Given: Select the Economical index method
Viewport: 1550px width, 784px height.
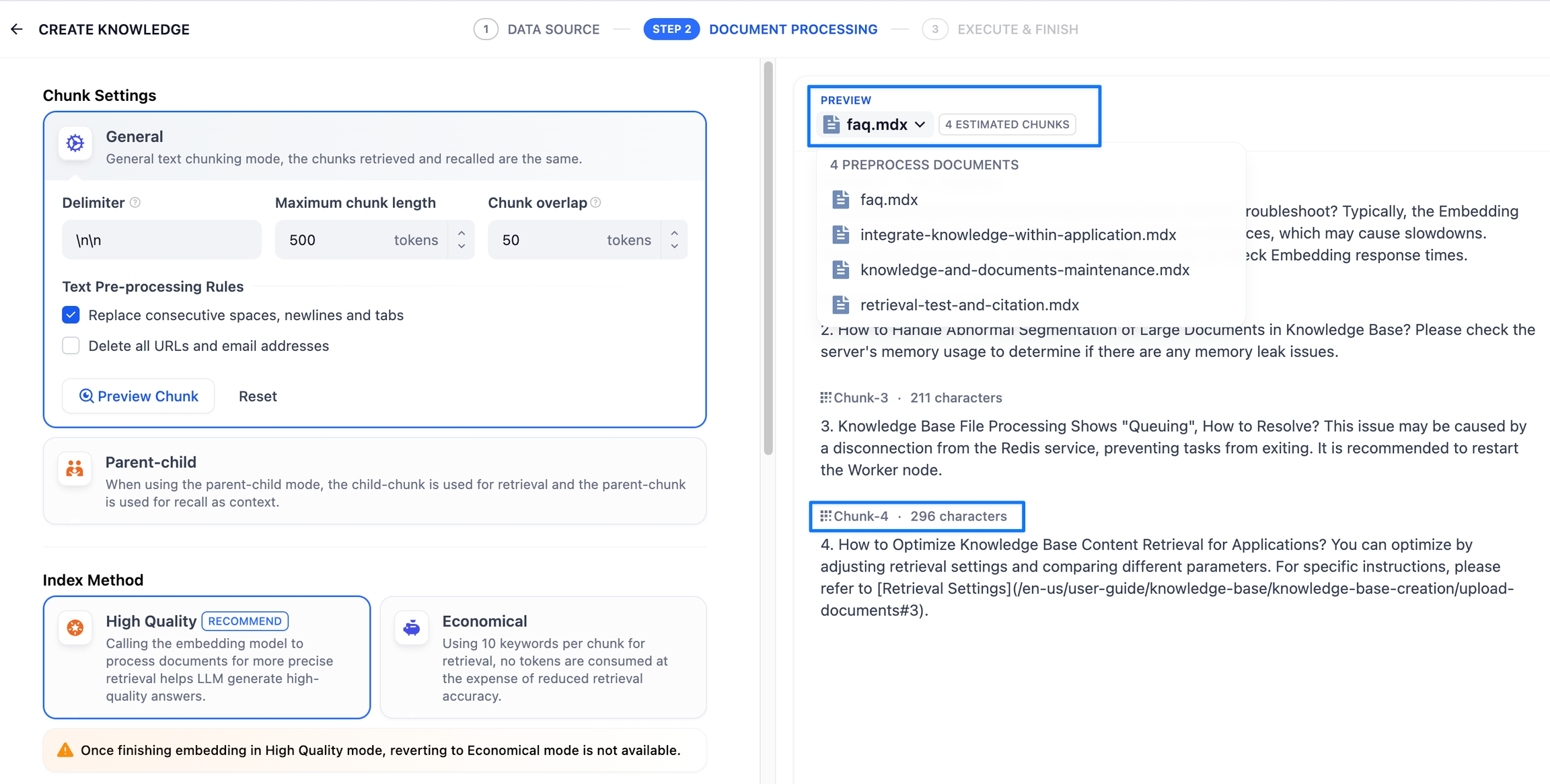Looking at the screenshot, I should point(543,657).
